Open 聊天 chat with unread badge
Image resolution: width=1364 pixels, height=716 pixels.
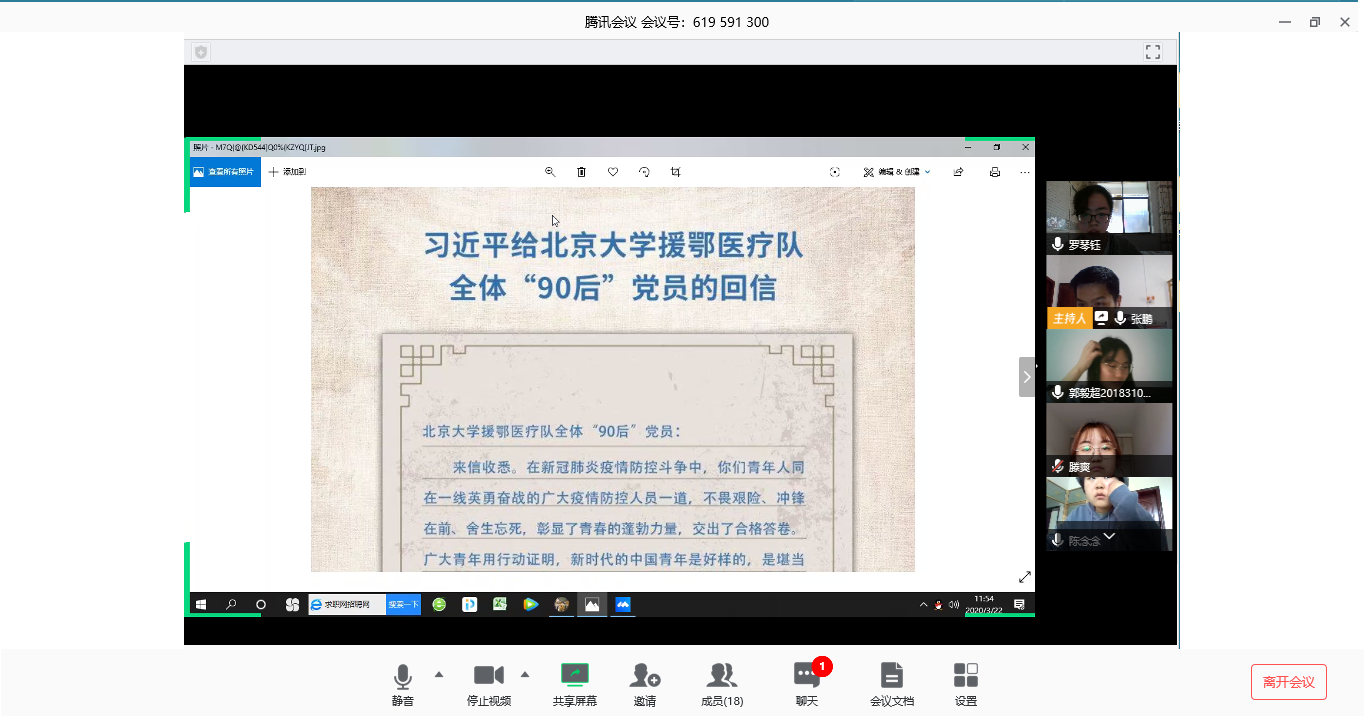(806, 684)
